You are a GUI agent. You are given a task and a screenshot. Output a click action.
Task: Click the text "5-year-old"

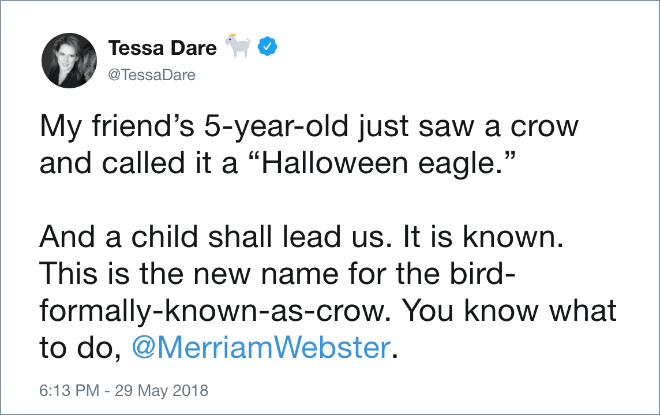click(277, 126)
